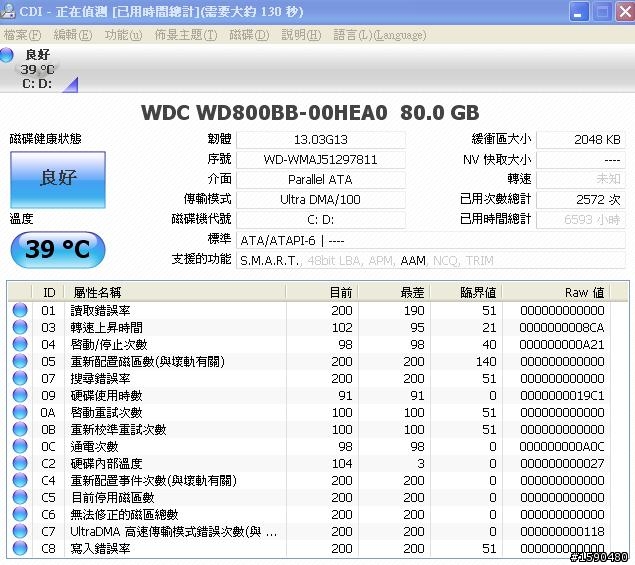Open the 佈景主題(T) menu
Image resolution: width=635 pixels, height=565 pixels.
click(186, 35)
